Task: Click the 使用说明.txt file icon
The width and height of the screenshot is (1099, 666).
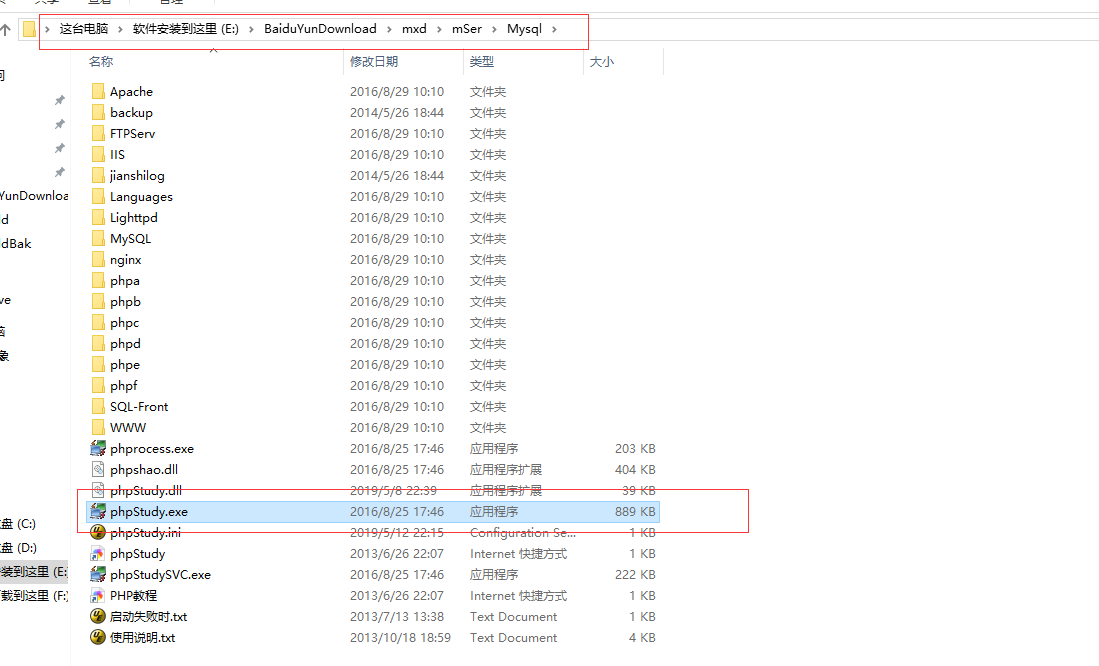Action: (98, 638)
